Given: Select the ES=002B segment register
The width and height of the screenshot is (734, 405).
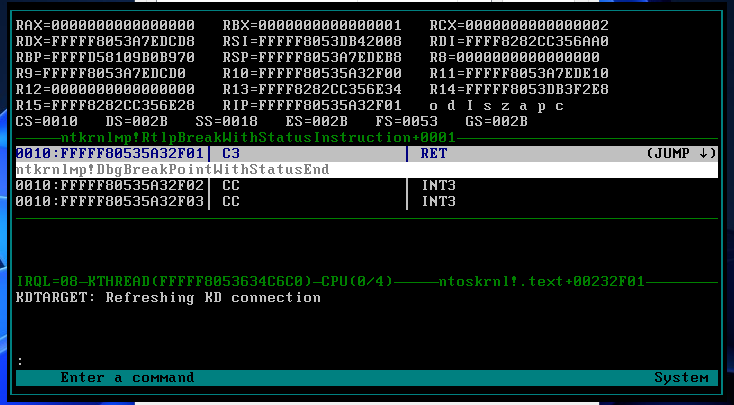Looking at the screenshot, I should (316, 121).
